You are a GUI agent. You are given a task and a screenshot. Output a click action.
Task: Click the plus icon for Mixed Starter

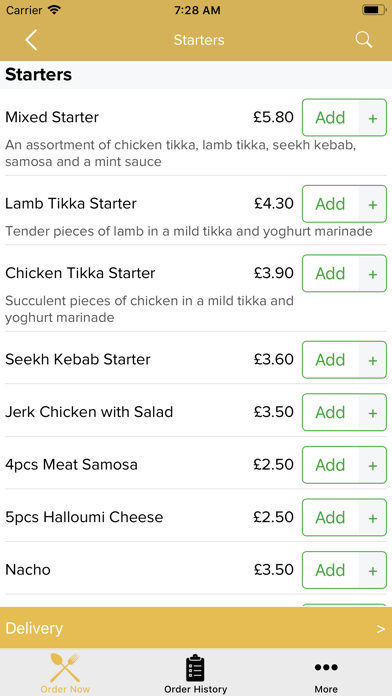pyautogui.click(x=373, y=118)
